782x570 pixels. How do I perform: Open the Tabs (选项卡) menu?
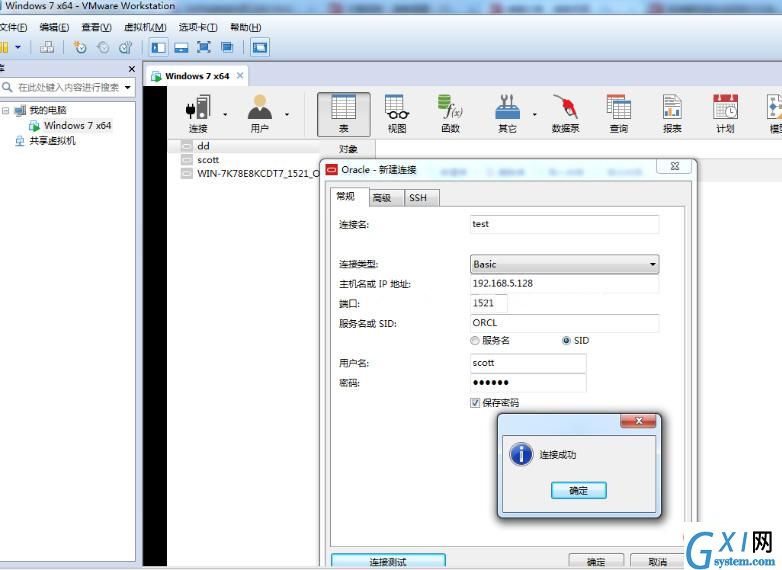tap(198, 27)
